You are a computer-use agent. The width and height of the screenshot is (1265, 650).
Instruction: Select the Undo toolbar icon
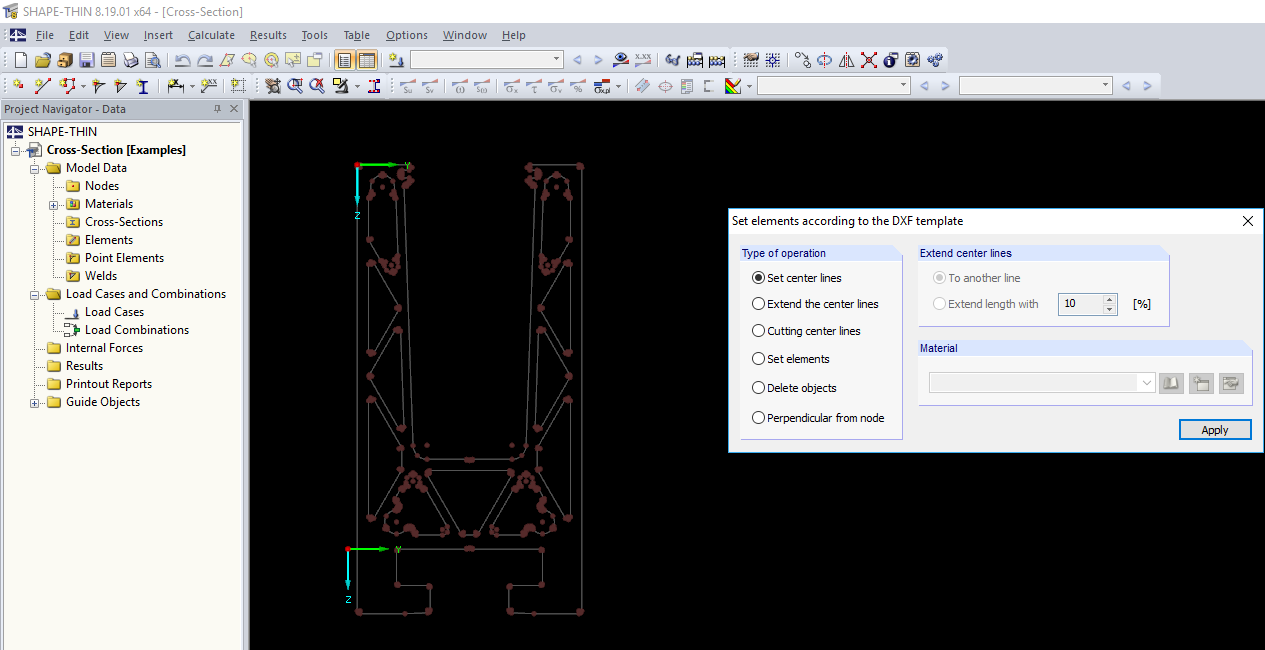(183, 60)
